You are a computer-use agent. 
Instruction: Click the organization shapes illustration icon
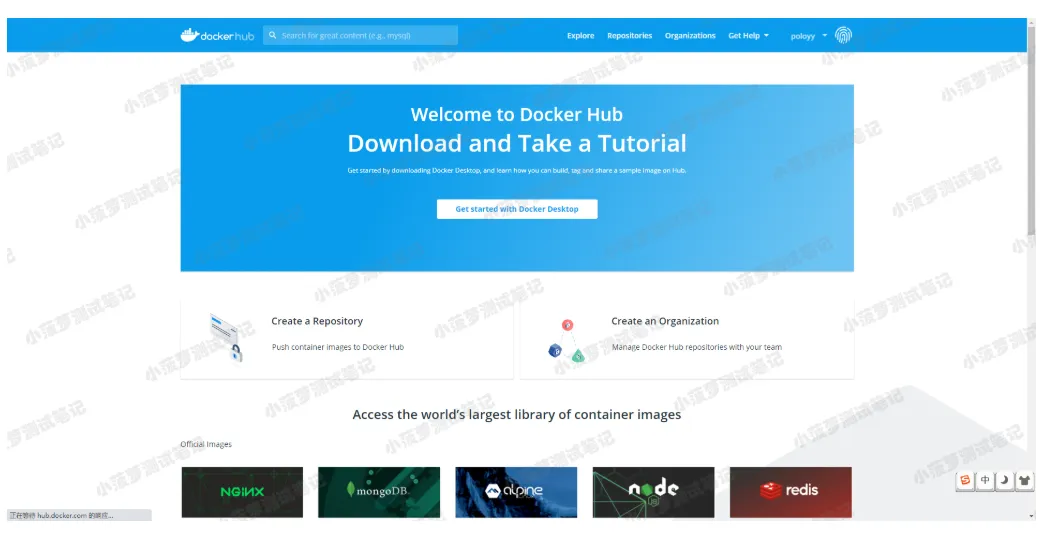click(x=567, y=341)
